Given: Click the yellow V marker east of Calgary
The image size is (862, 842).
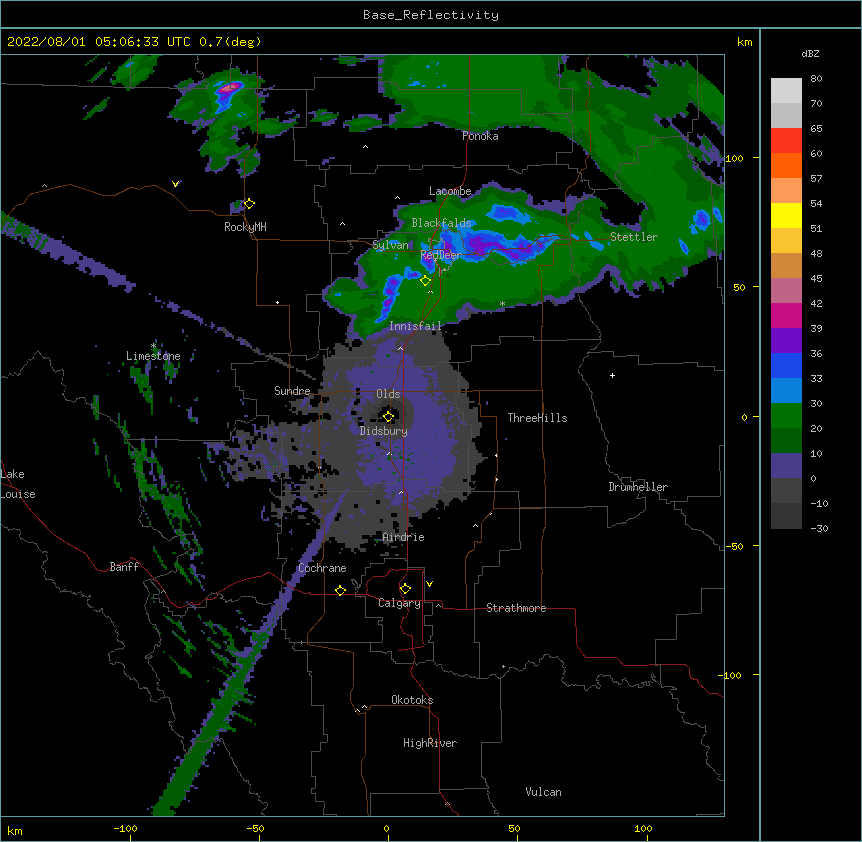Looking at the screenshot, I should [x=429, y=584].
